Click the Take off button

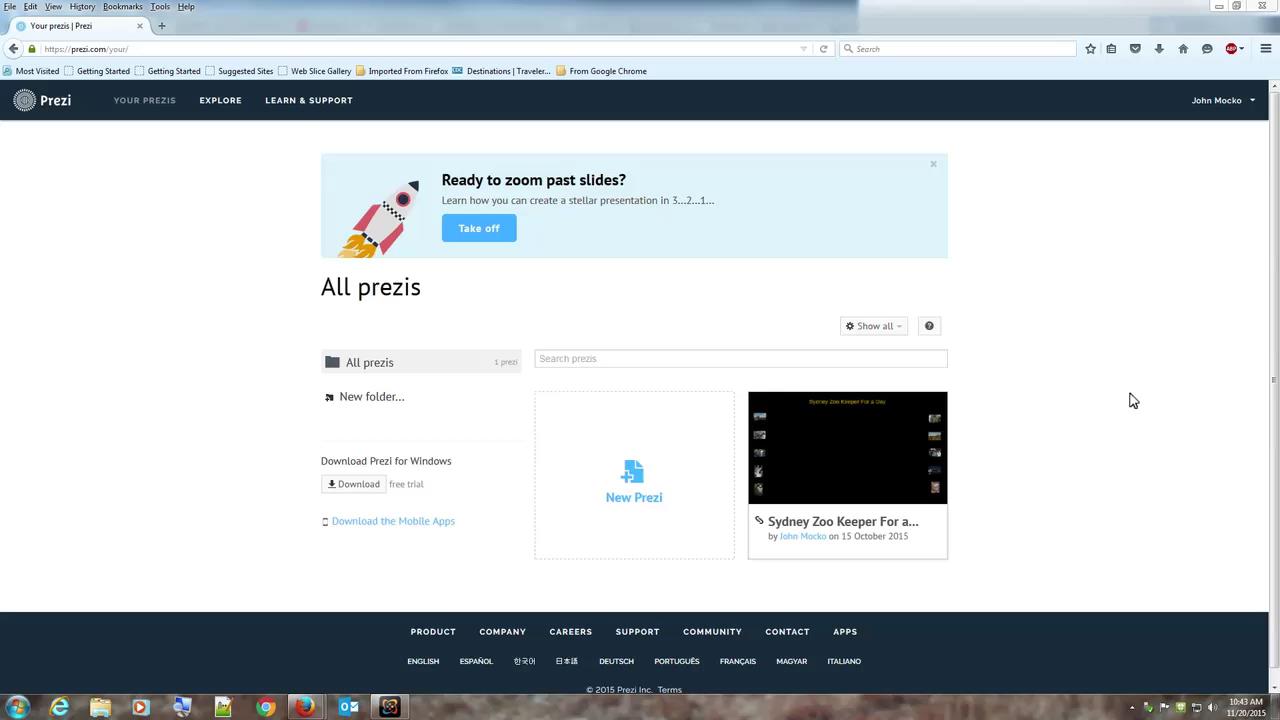pos(479,228)
